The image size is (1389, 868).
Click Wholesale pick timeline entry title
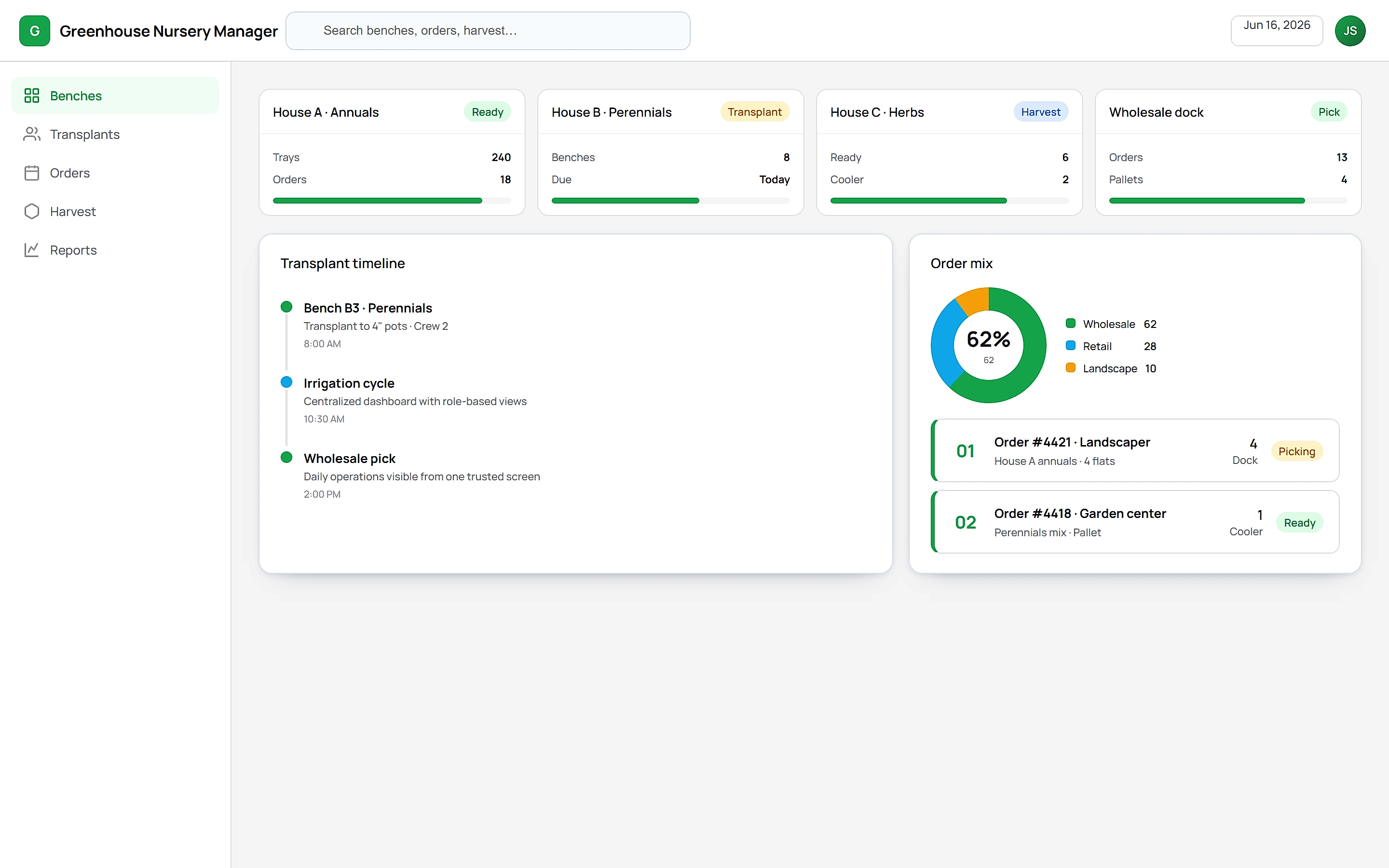tap(350, 458)
